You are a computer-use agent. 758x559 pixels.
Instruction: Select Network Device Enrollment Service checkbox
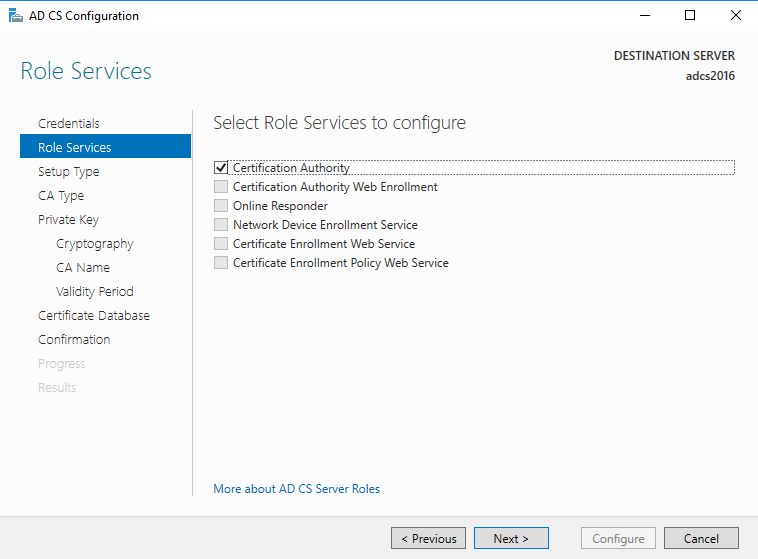[221, 225]
